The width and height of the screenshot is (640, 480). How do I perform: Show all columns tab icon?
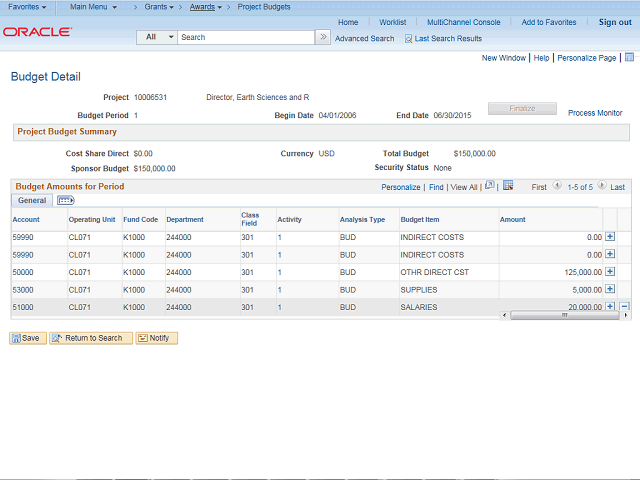(x=66, y=201)
